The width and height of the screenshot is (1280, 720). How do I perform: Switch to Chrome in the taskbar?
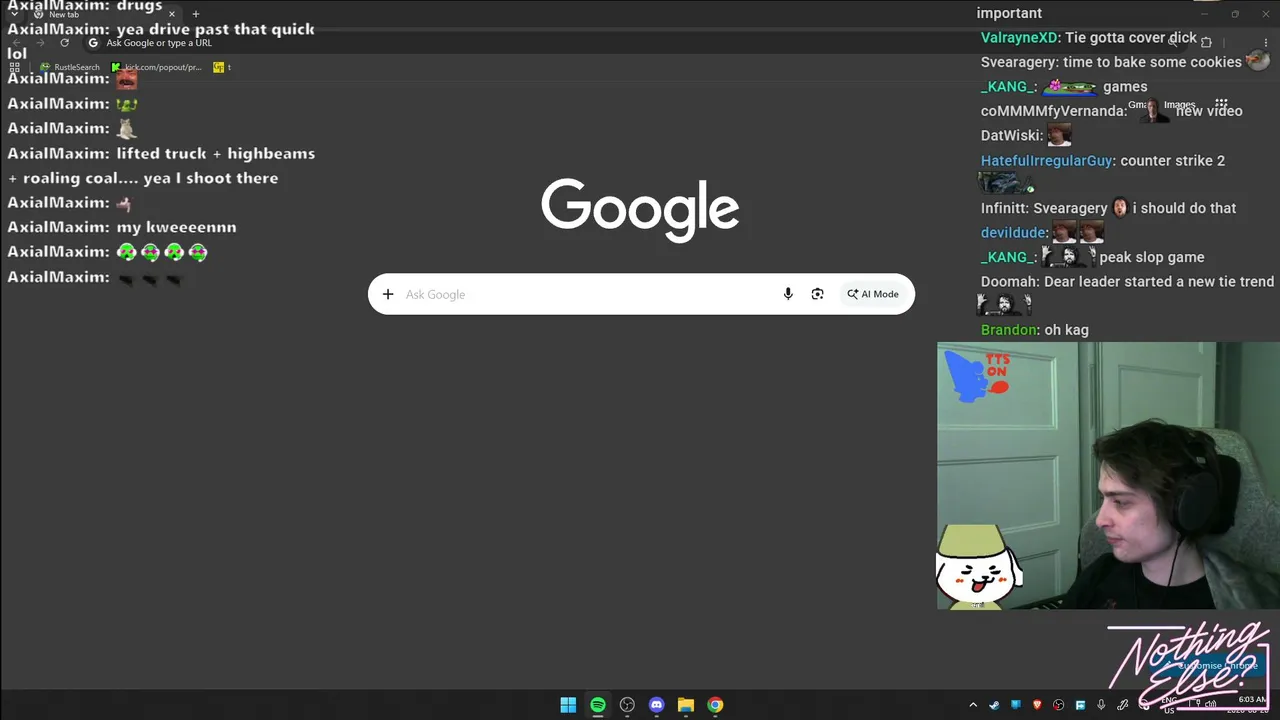715,705
